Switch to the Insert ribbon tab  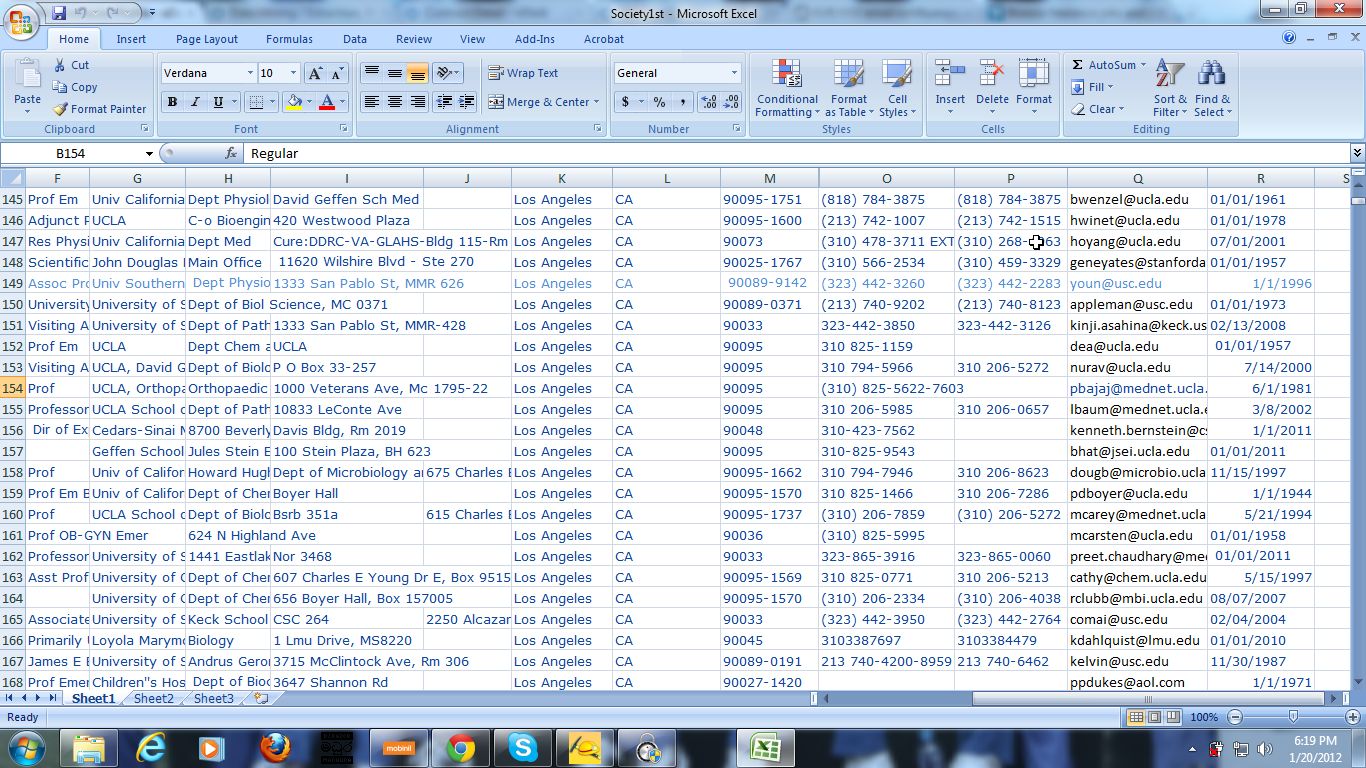[x=131, y=39]
